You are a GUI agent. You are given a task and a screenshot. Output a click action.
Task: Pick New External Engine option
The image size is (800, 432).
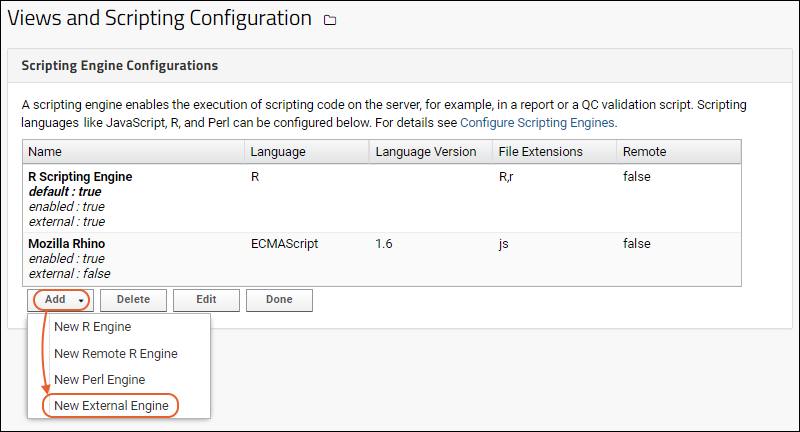[111, 406]
